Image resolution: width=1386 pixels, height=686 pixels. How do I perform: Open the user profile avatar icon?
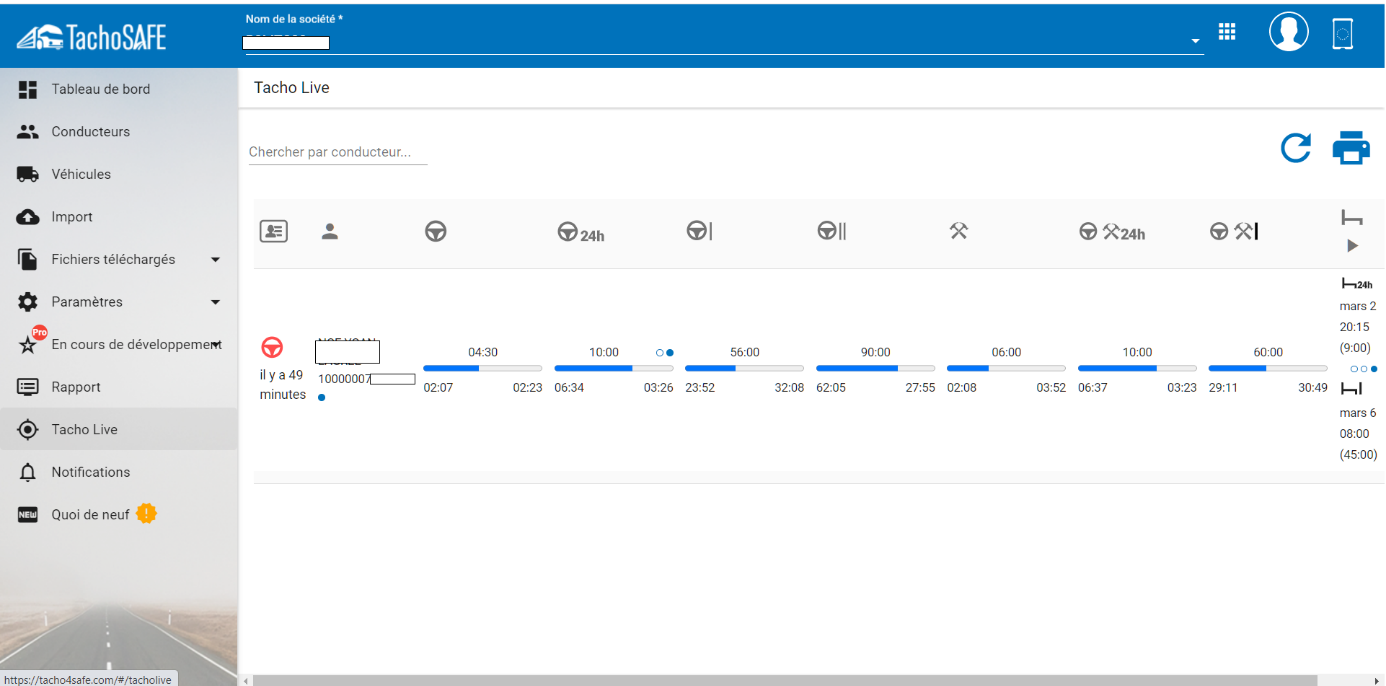click(1289, 32)
